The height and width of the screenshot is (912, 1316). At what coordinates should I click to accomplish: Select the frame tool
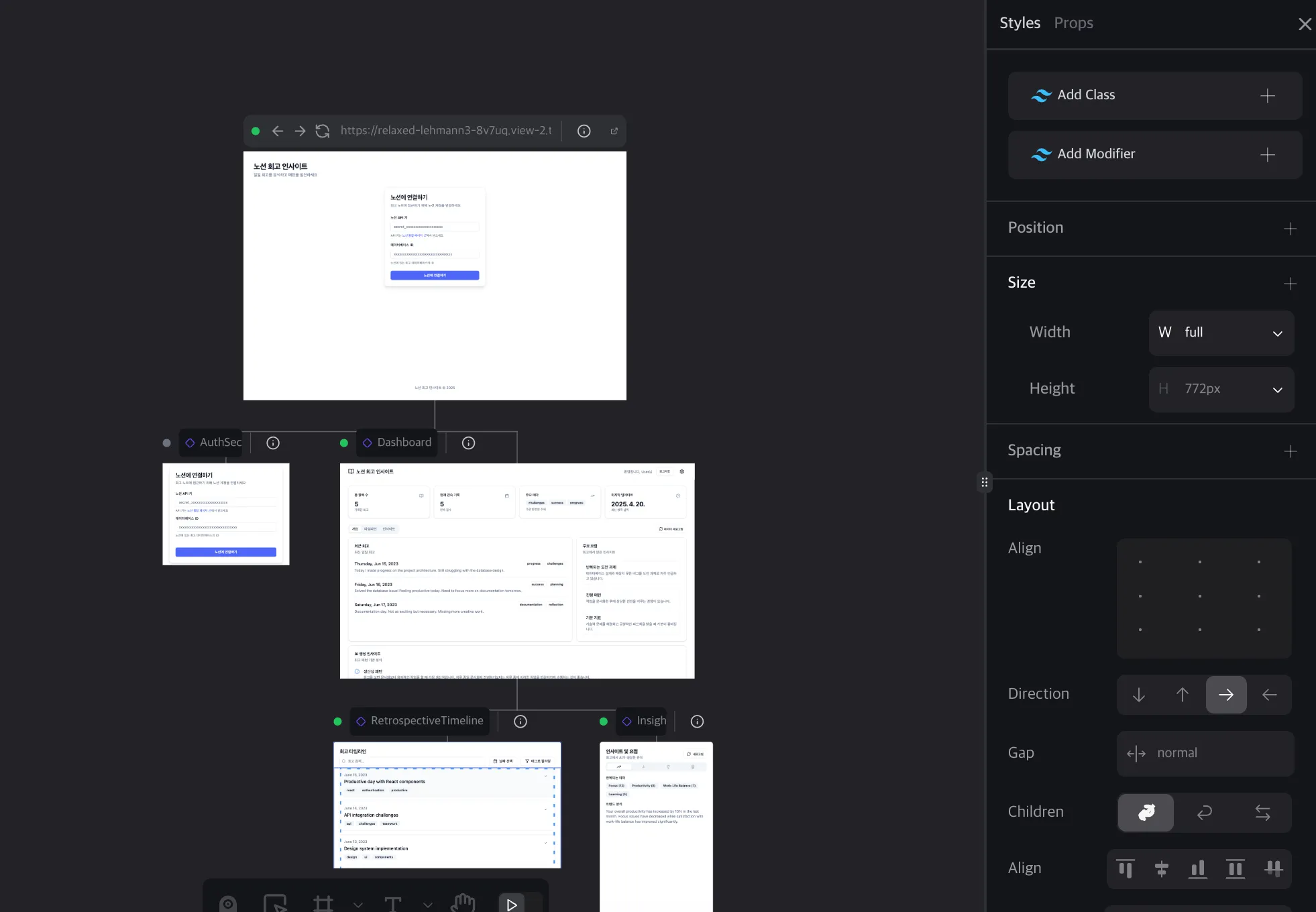(x=323, y=905)
